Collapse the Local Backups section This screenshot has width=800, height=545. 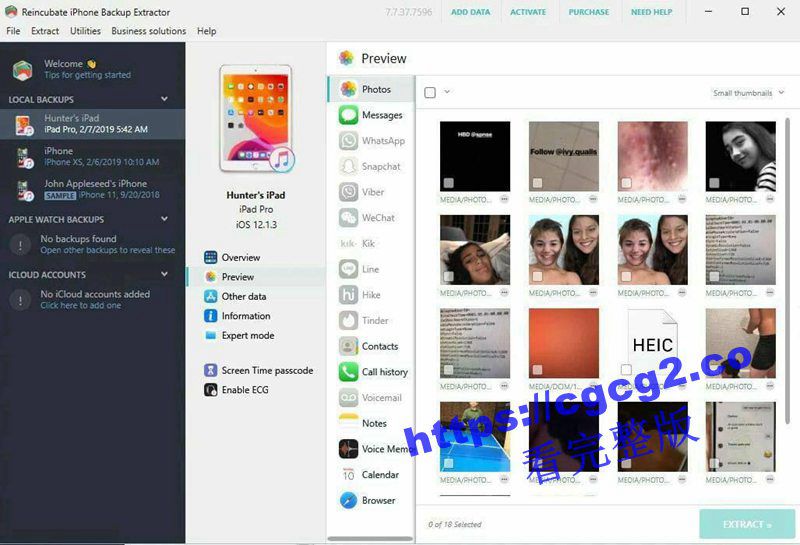(165, 100)
